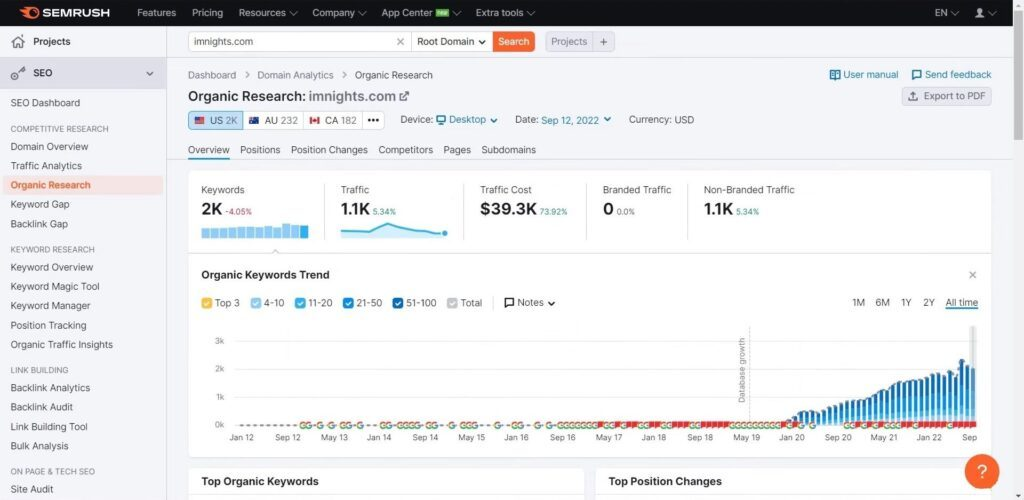
Task: Open external link icon next to imnights.com
Action: 404,96
